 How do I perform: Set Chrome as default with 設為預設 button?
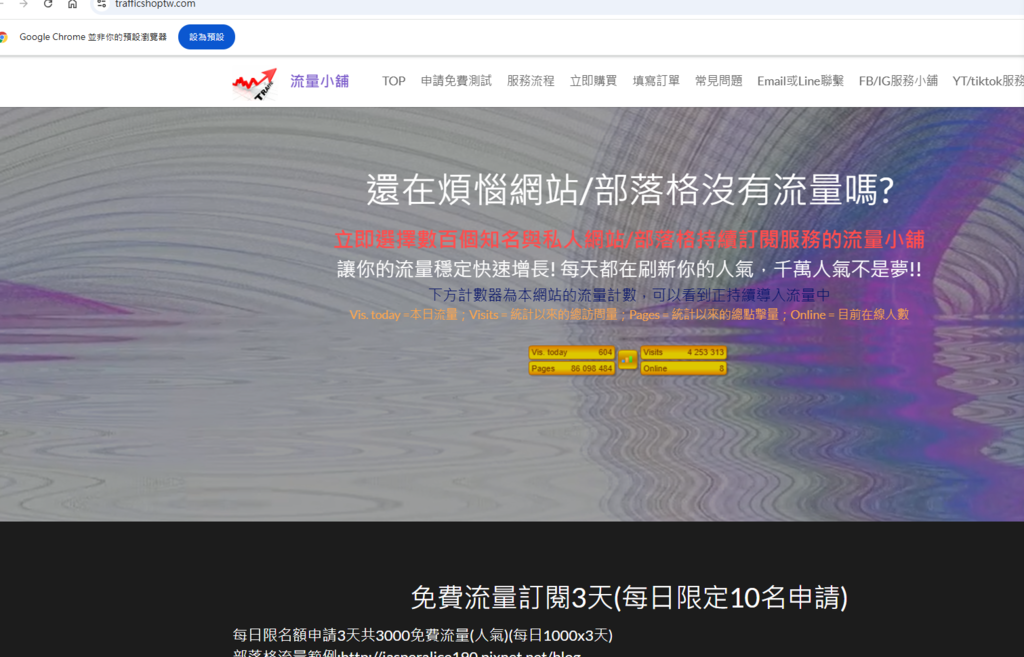coord(206,37)
